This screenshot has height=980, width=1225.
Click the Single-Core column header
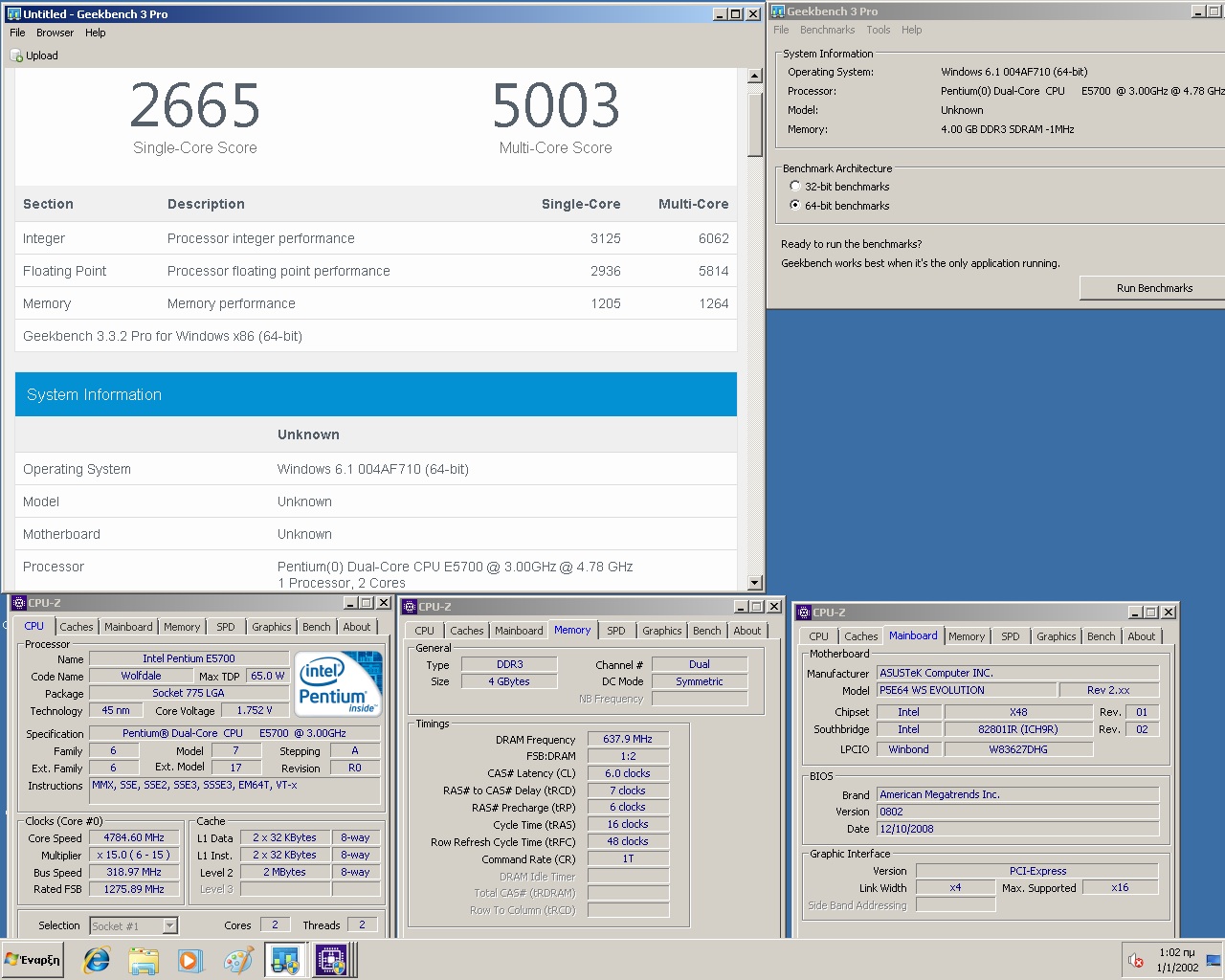[581, 204]
